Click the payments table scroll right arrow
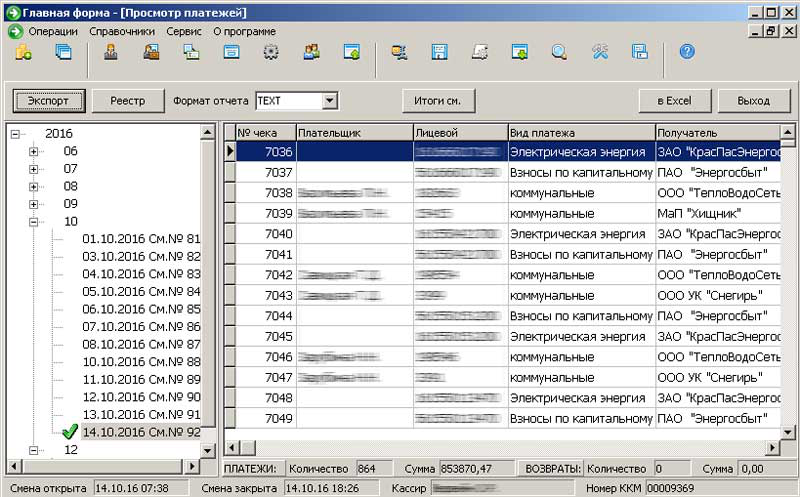This screenshot has height=497, width=800. pos(773,448)
